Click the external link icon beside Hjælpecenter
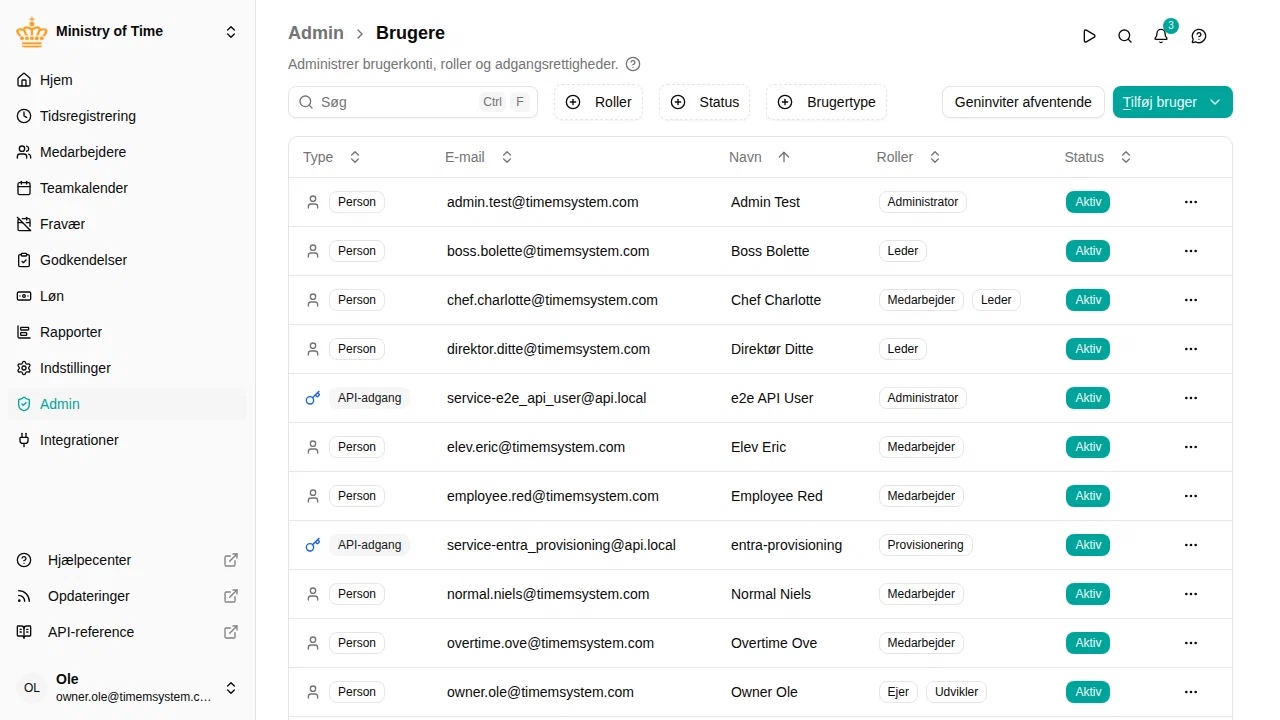This screenshot has height=720, width=1280. tap(231, 560)
